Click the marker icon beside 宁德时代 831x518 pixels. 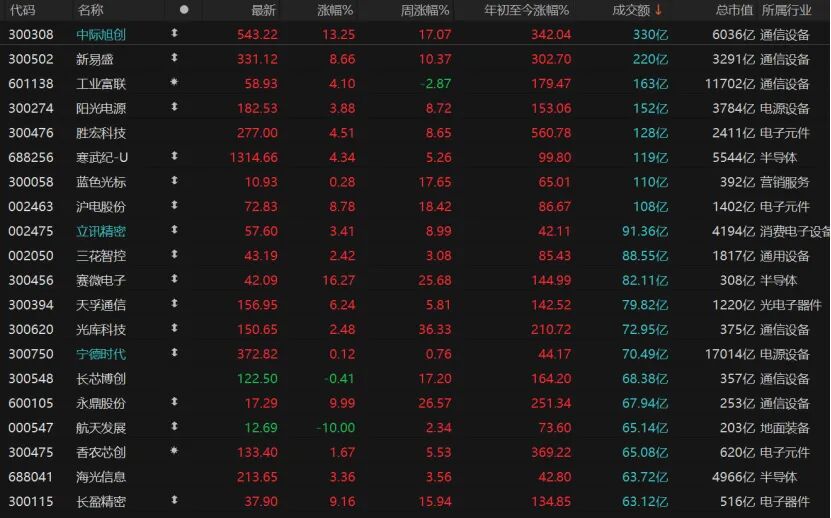(176, 354)
